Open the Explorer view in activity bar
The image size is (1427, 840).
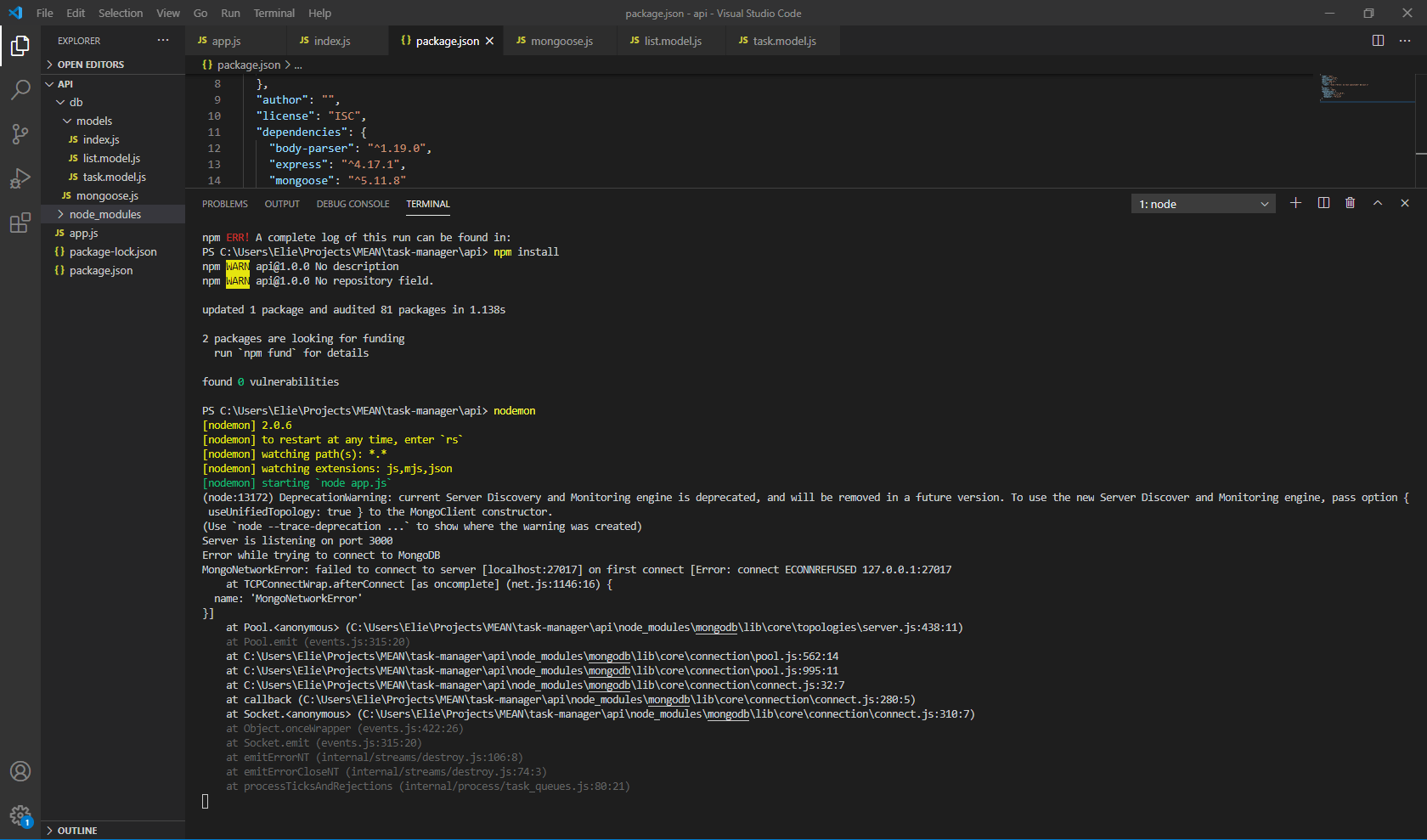tap(20, 46)
